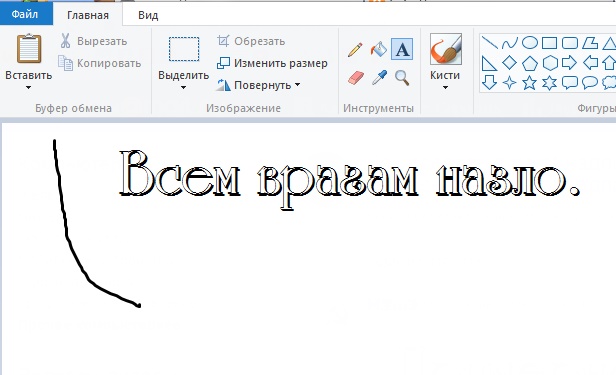Choose the Diamond shape

[x=510, y=63]
